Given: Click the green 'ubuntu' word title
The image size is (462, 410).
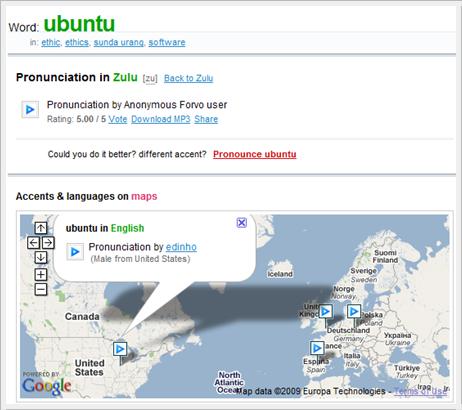Looking at the screenshot, I should pyautogui.click(x=79, y=24).
